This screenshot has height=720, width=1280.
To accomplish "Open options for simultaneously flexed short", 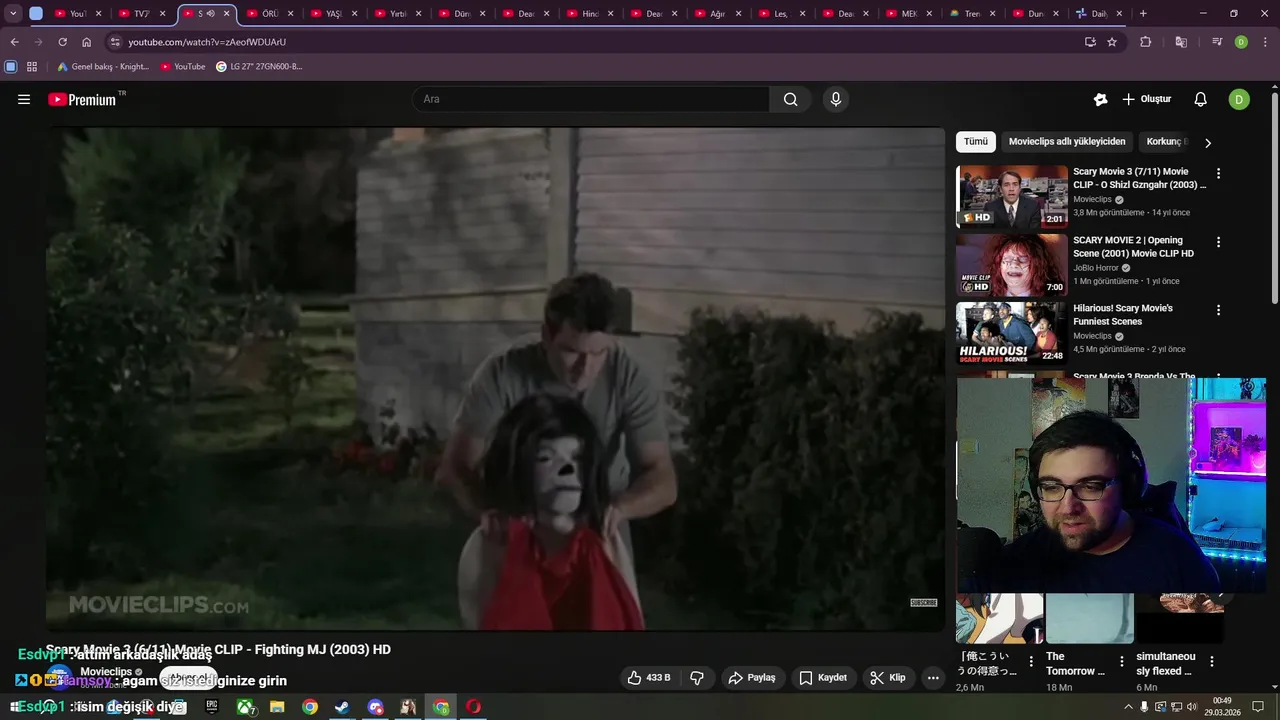I will [x=1212, y=661].
